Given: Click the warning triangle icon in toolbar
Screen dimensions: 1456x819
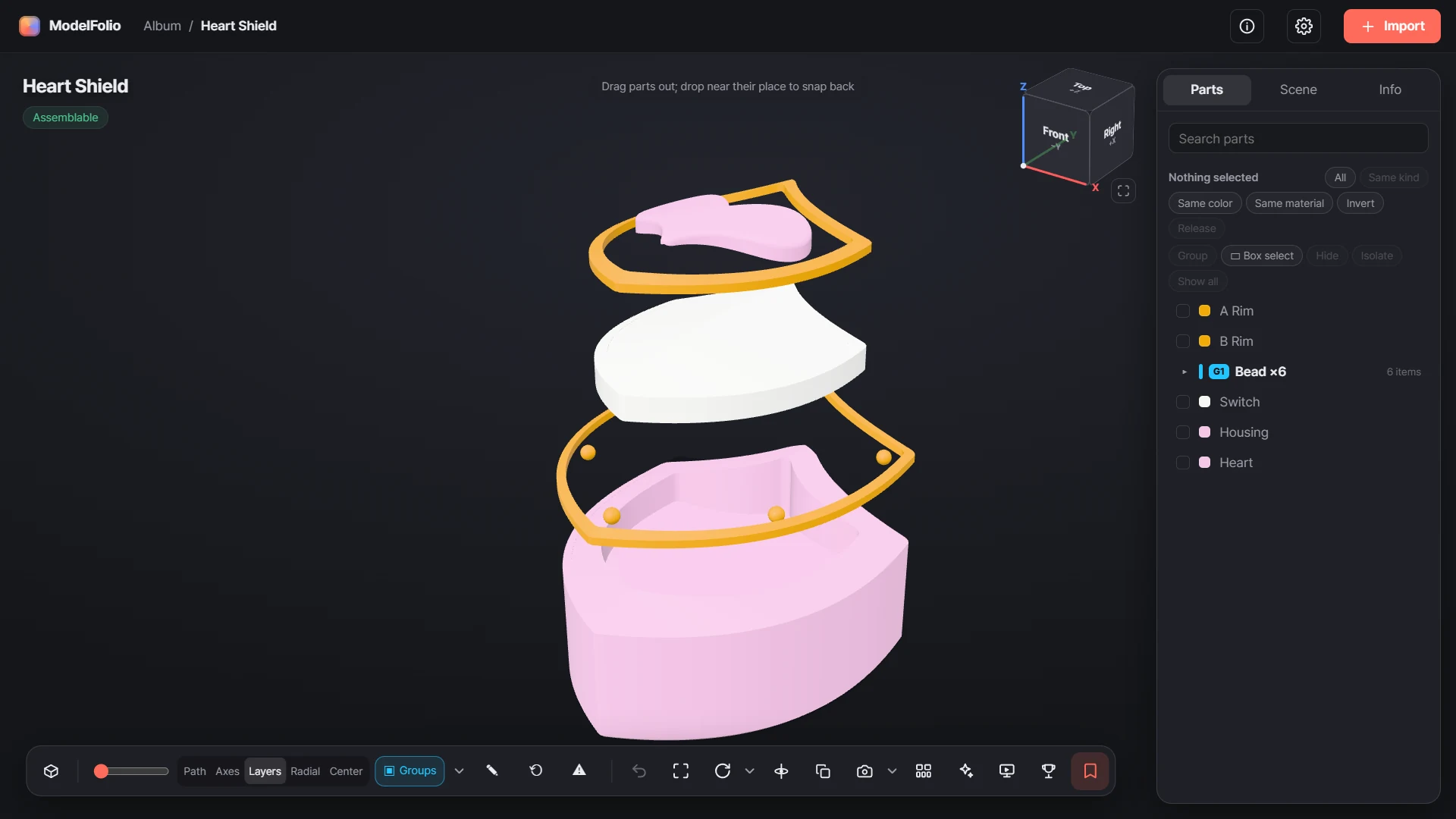Looking at the screenshot, I should (x=579, y=770).
